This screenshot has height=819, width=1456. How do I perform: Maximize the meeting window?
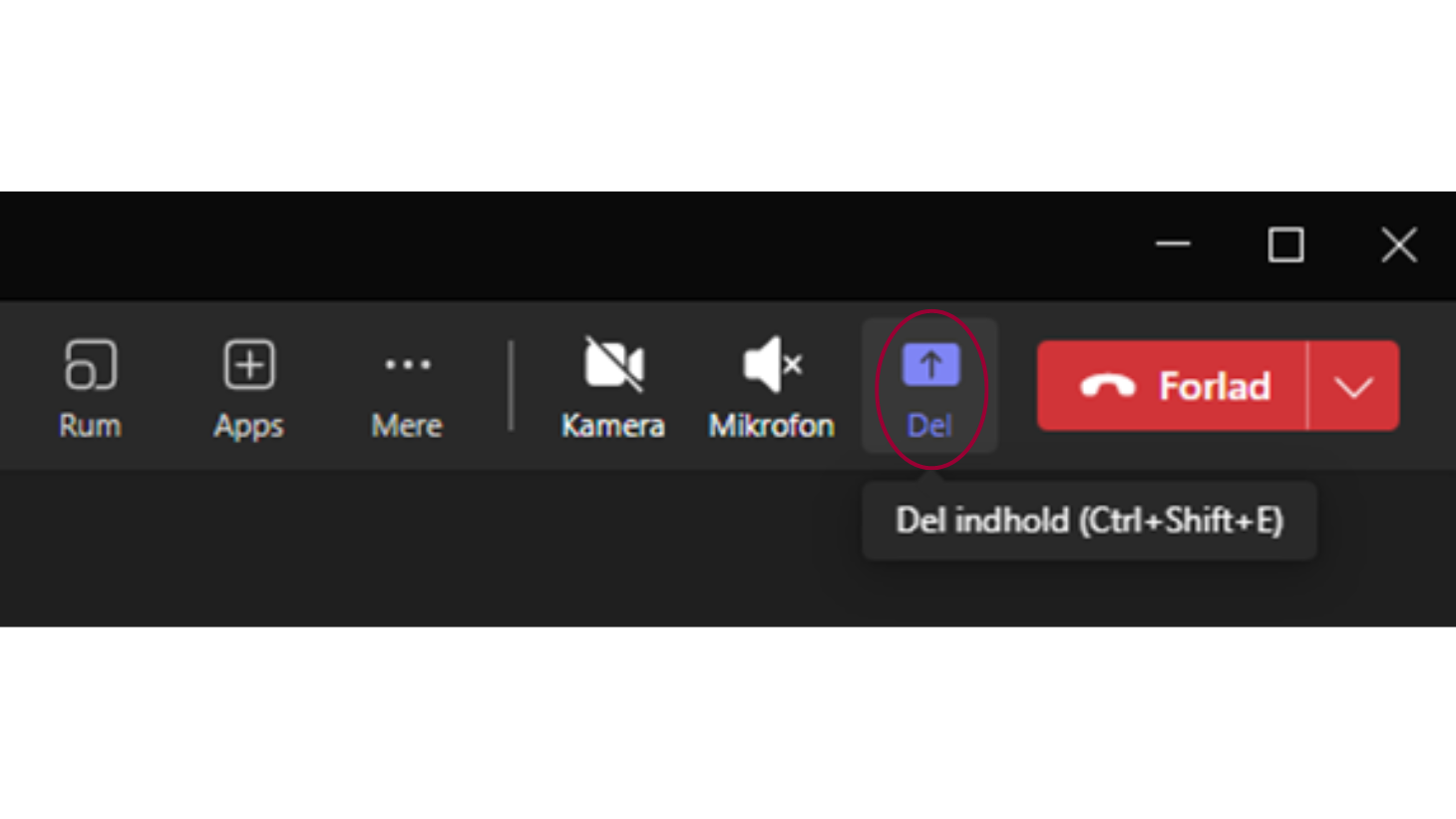(x=1285, y=244)
